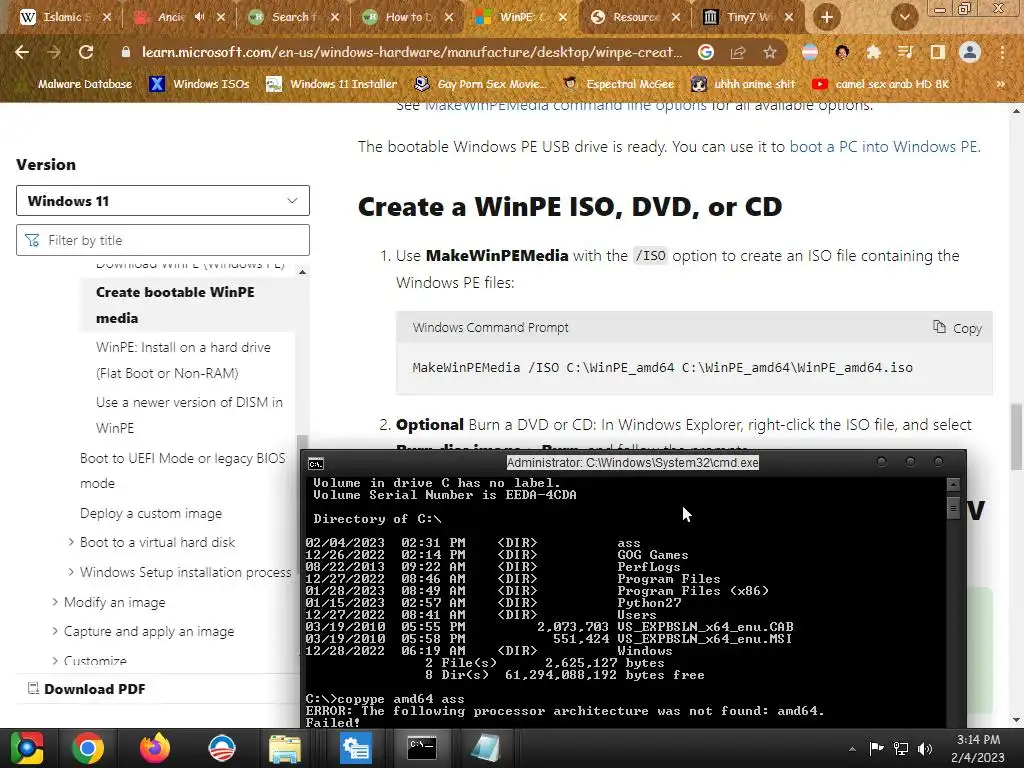Open the tab search dropdown arrow
The height and width of the screenshot is (768, 1024).
point(904,17)
